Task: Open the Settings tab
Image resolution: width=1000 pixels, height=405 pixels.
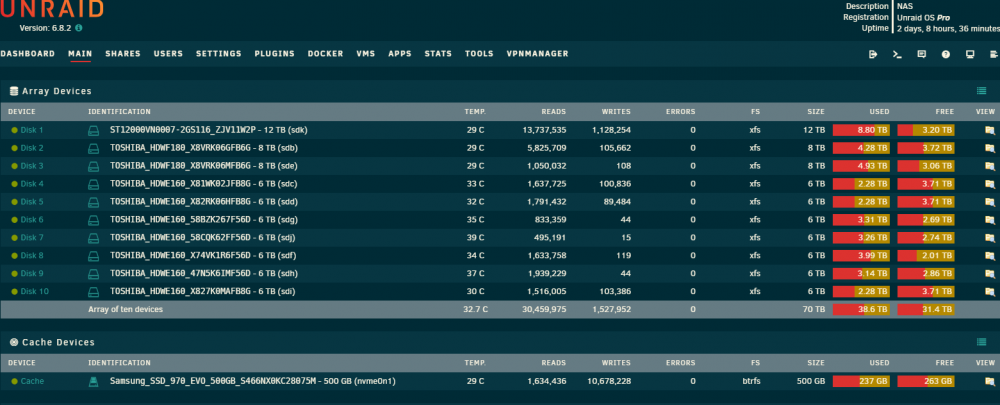Action: (219, 54)
